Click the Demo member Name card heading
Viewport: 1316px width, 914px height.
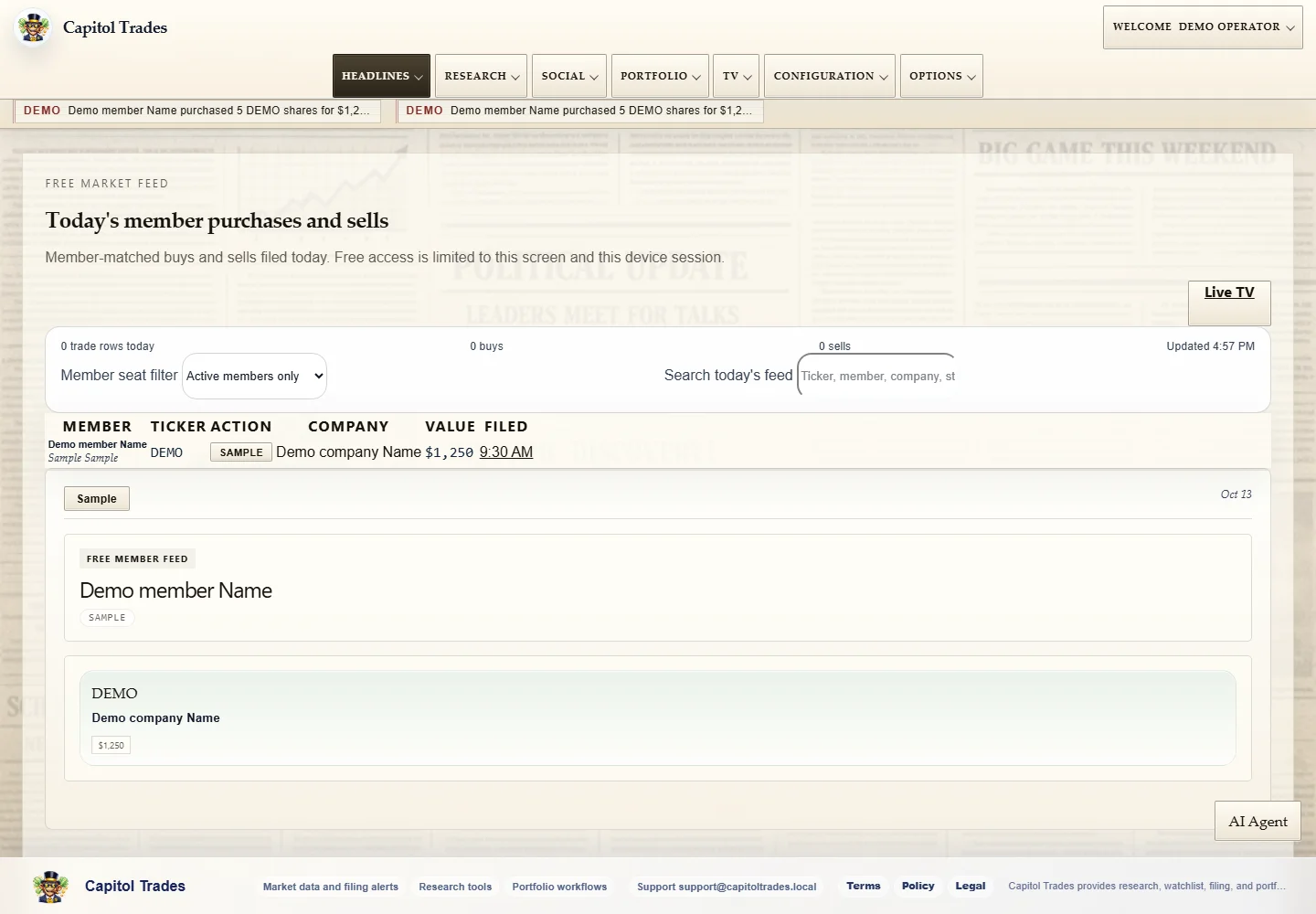click(176, 590)
